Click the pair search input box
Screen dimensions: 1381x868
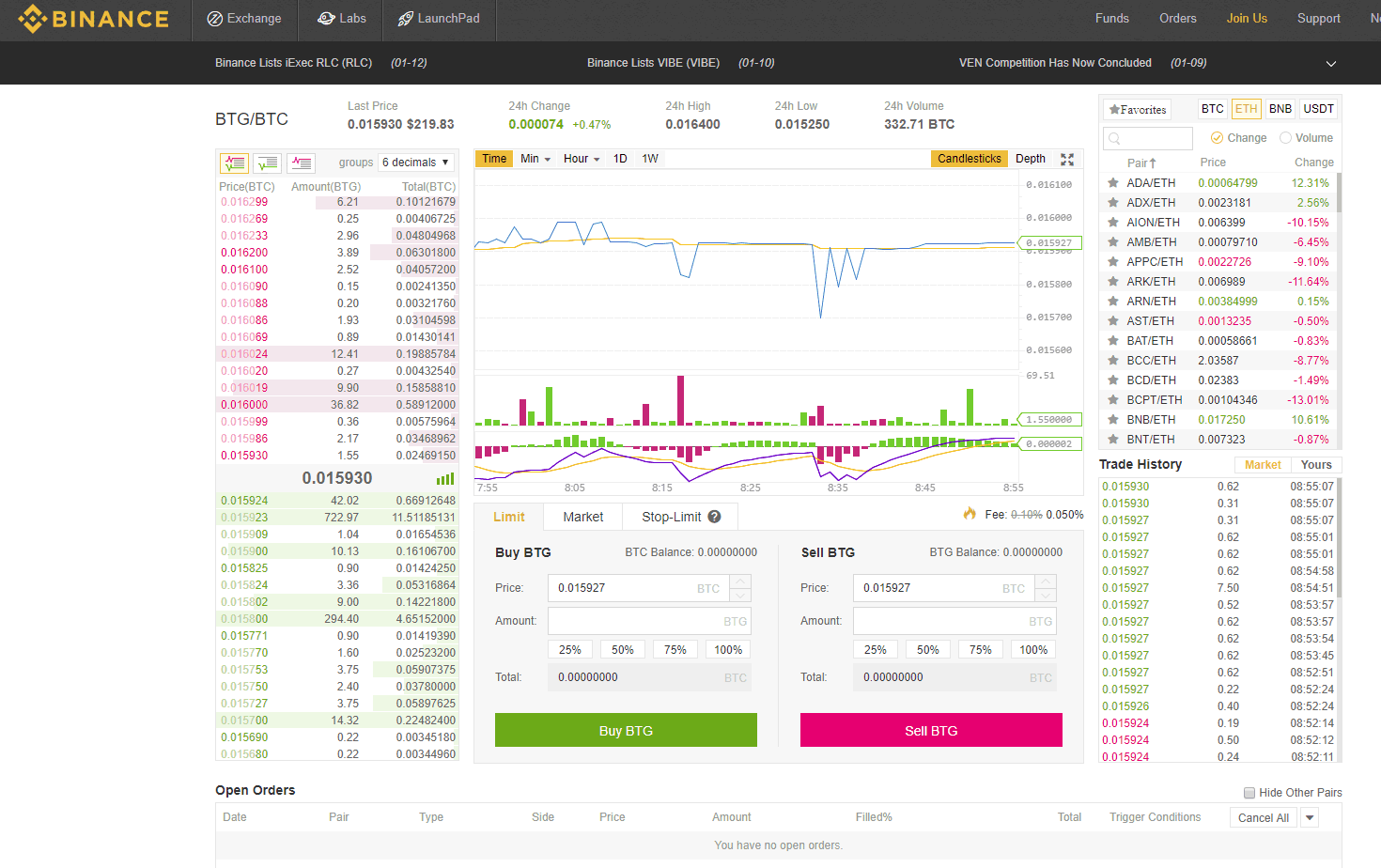click(x=1148, y=138)
